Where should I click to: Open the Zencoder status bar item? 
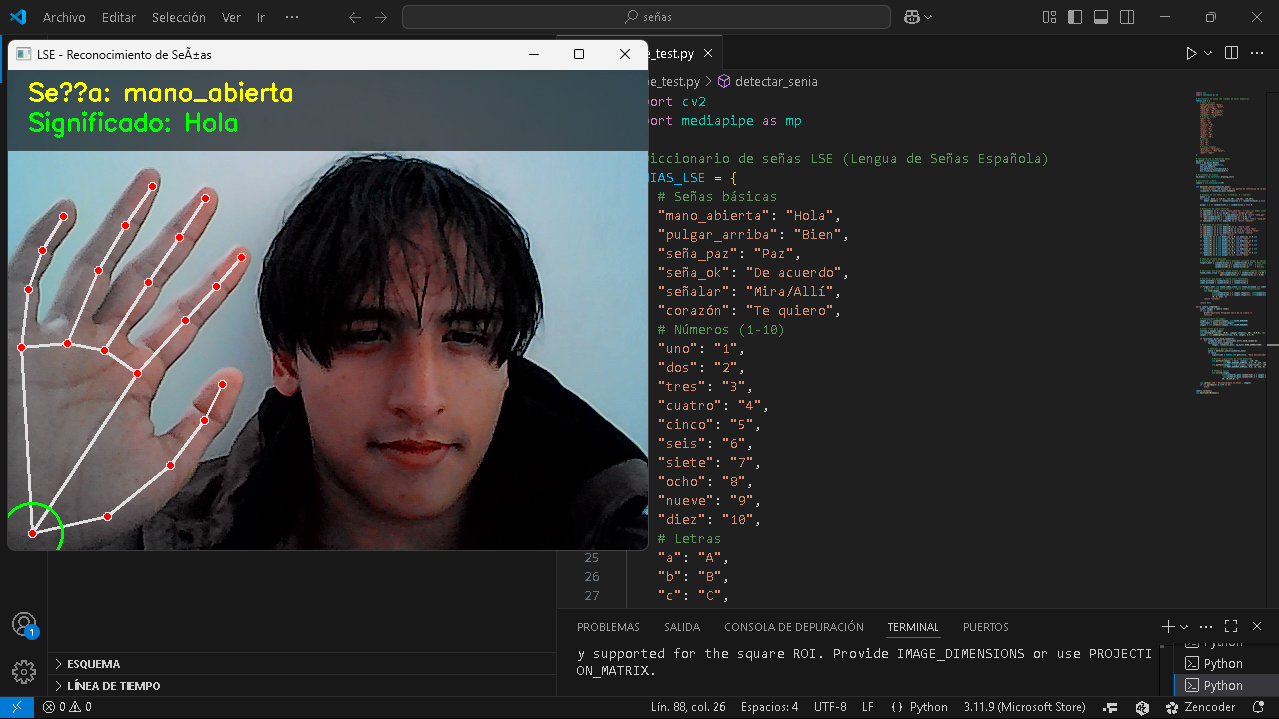(1200, 707)
